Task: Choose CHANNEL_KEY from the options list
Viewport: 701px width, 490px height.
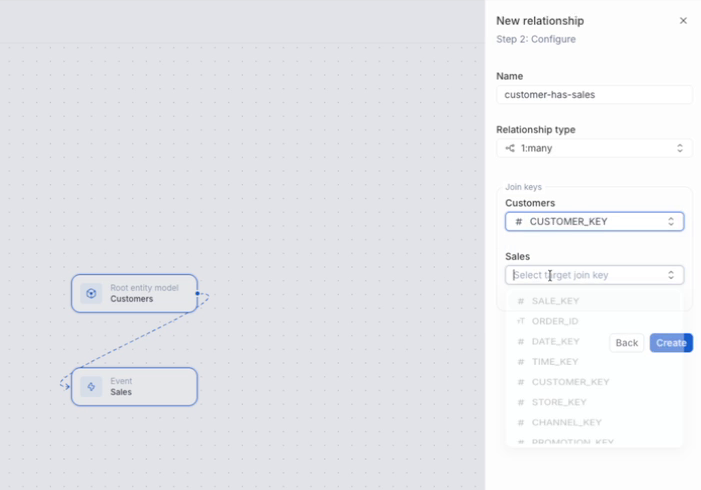Action: pyautogui.click(x=566, y=422)
